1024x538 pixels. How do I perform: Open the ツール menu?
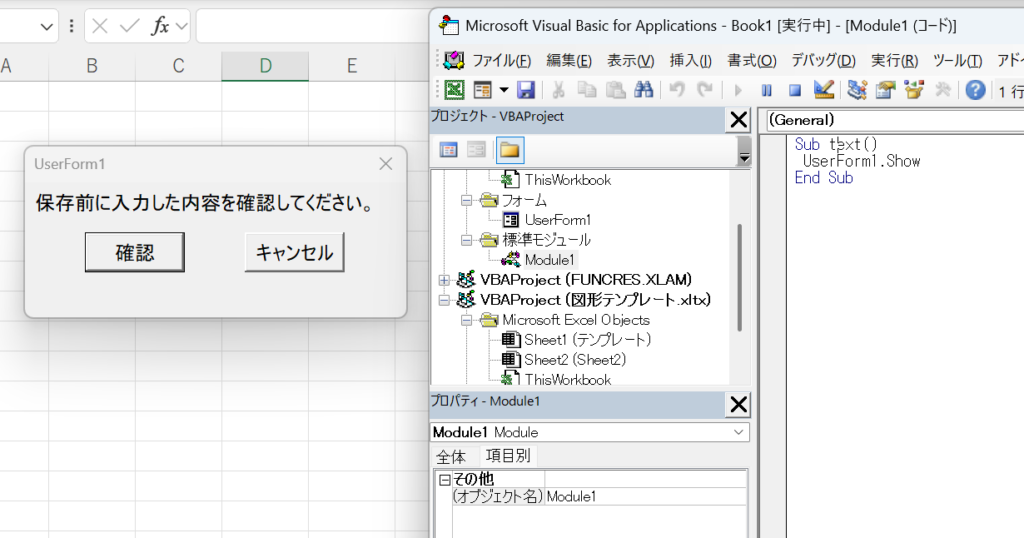pos(957,61)
